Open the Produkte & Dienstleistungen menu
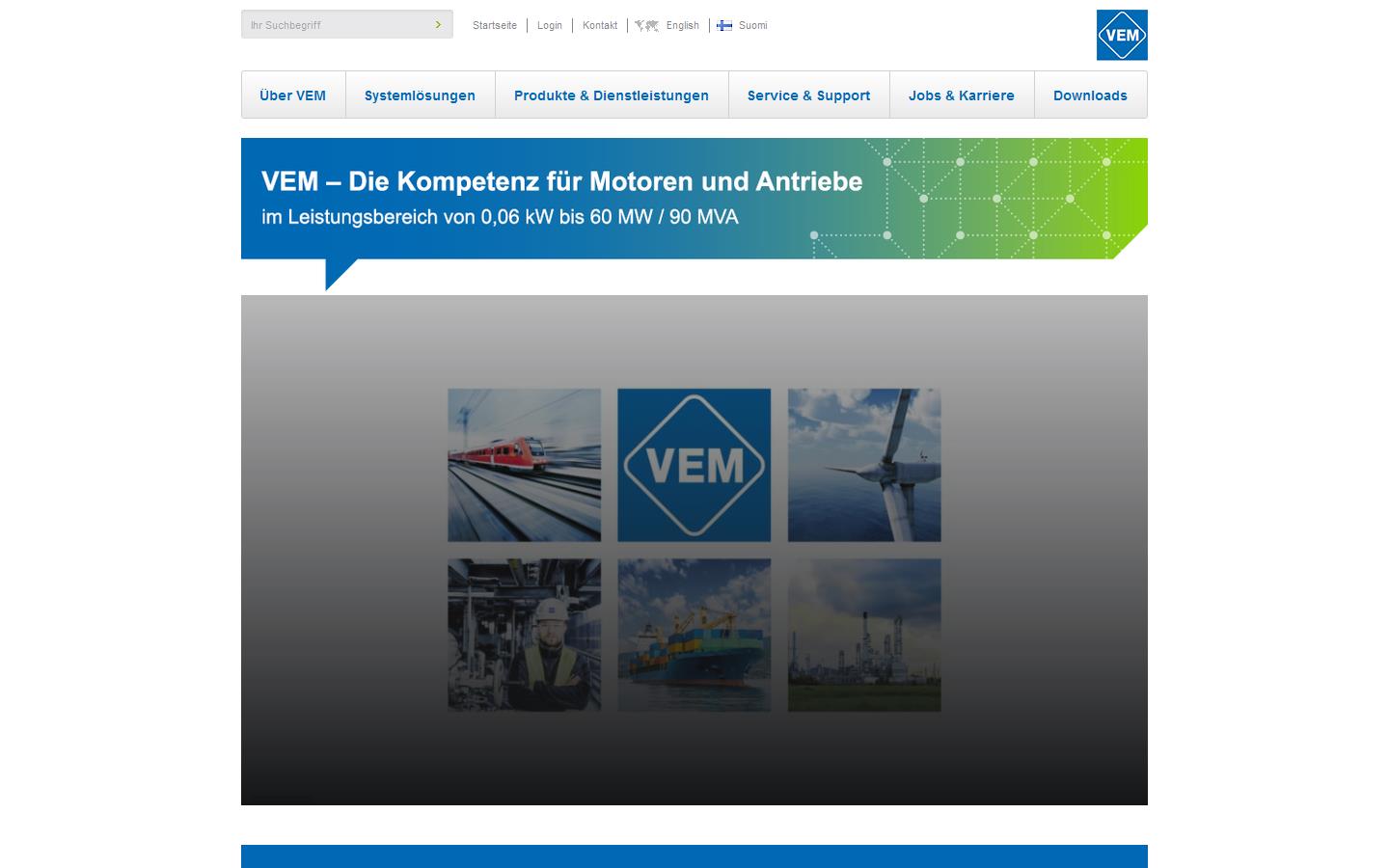1389x868 pixels. coord(612,95)
